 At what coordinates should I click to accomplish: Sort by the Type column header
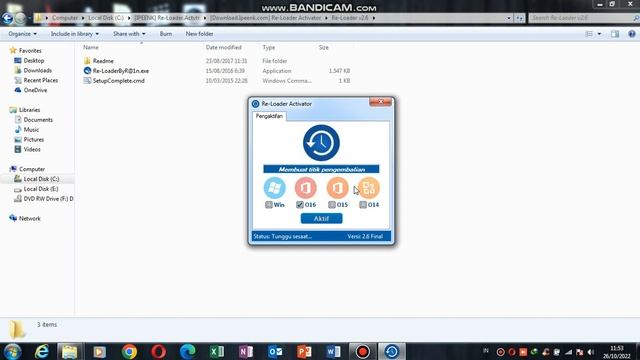click(269, 47)
